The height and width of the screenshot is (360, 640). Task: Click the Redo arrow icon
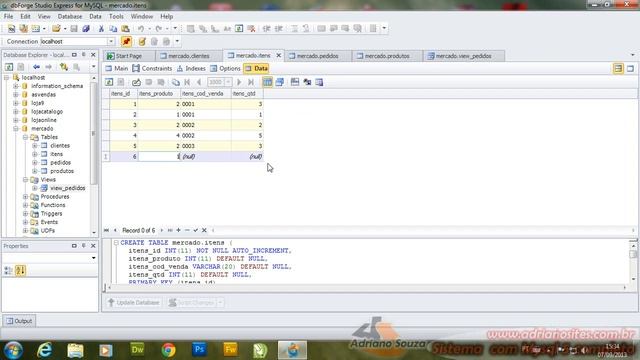pos(158,29)
